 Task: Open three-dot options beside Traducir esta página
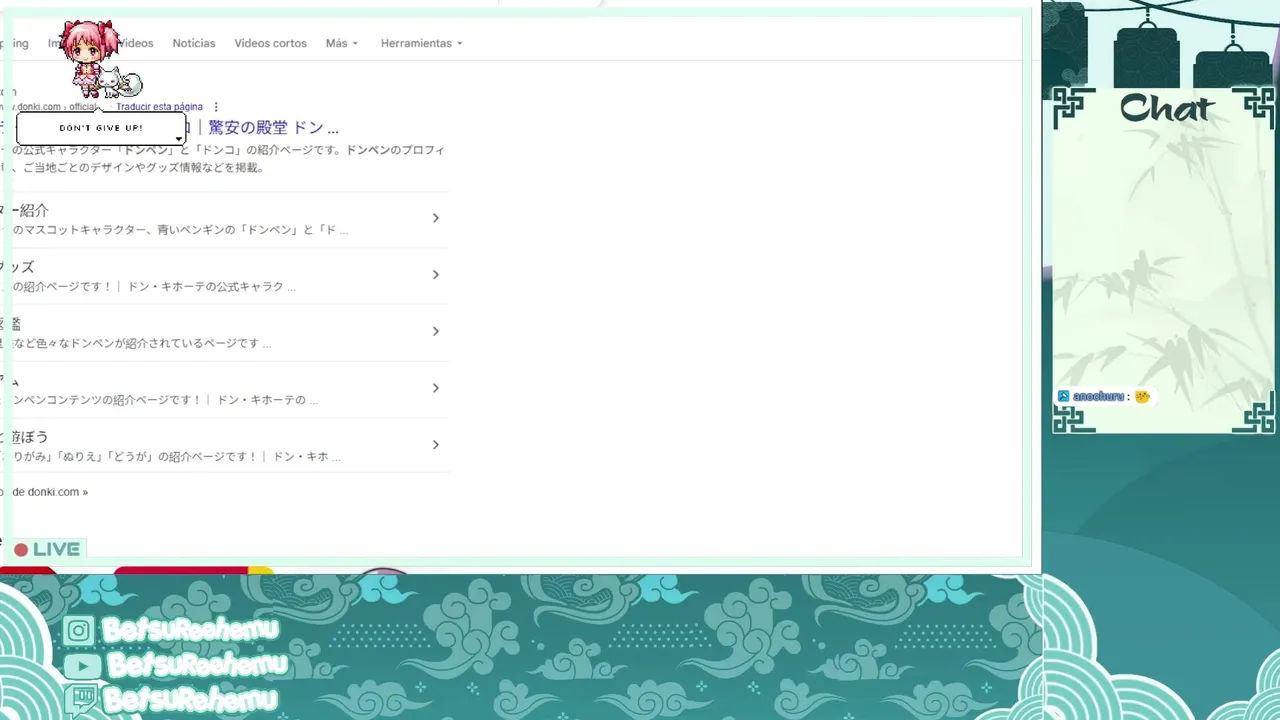coord(216,107)
